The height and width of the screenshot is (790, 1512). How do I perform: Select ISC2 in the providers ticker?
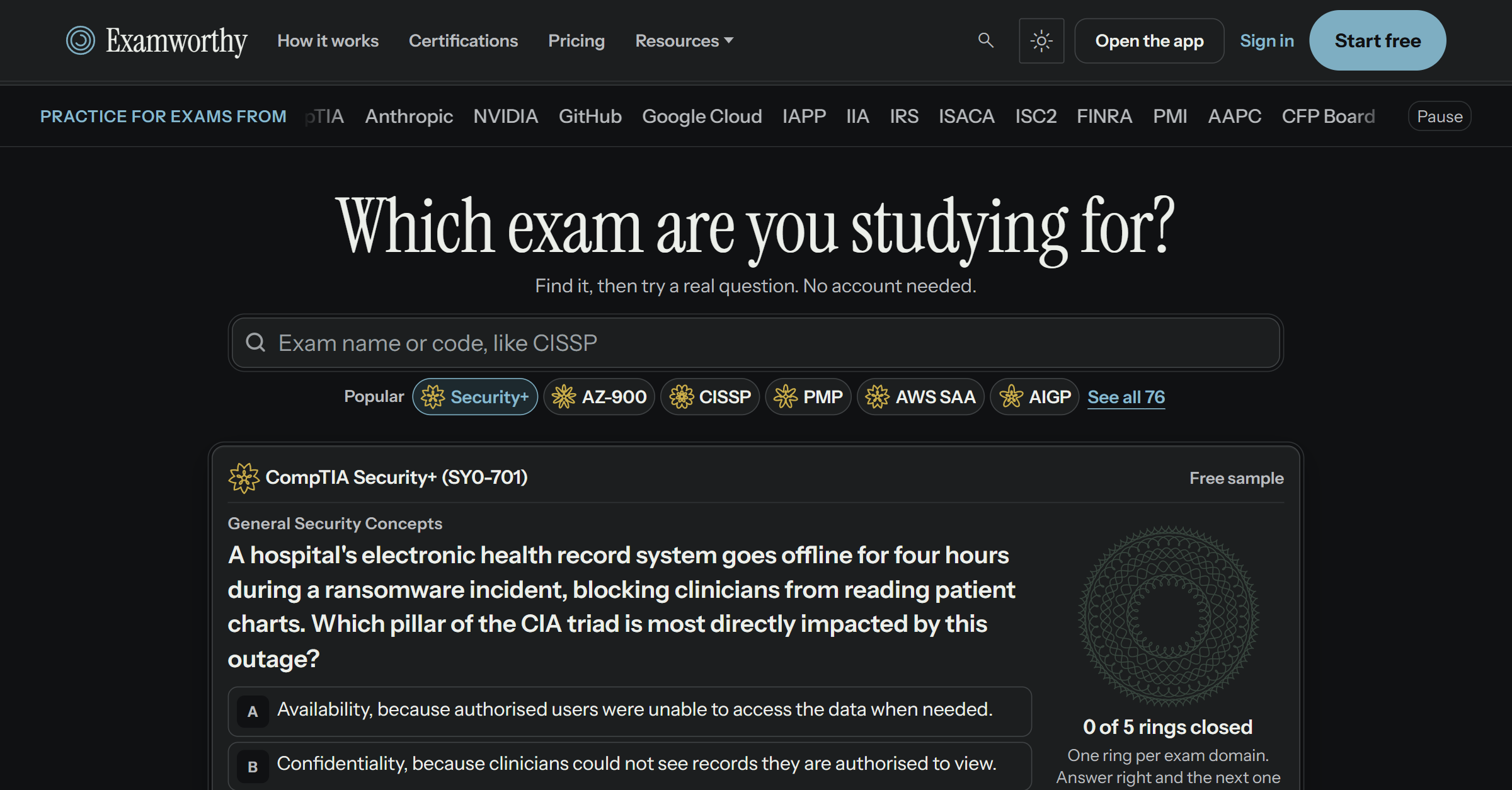pos(1036,116)
